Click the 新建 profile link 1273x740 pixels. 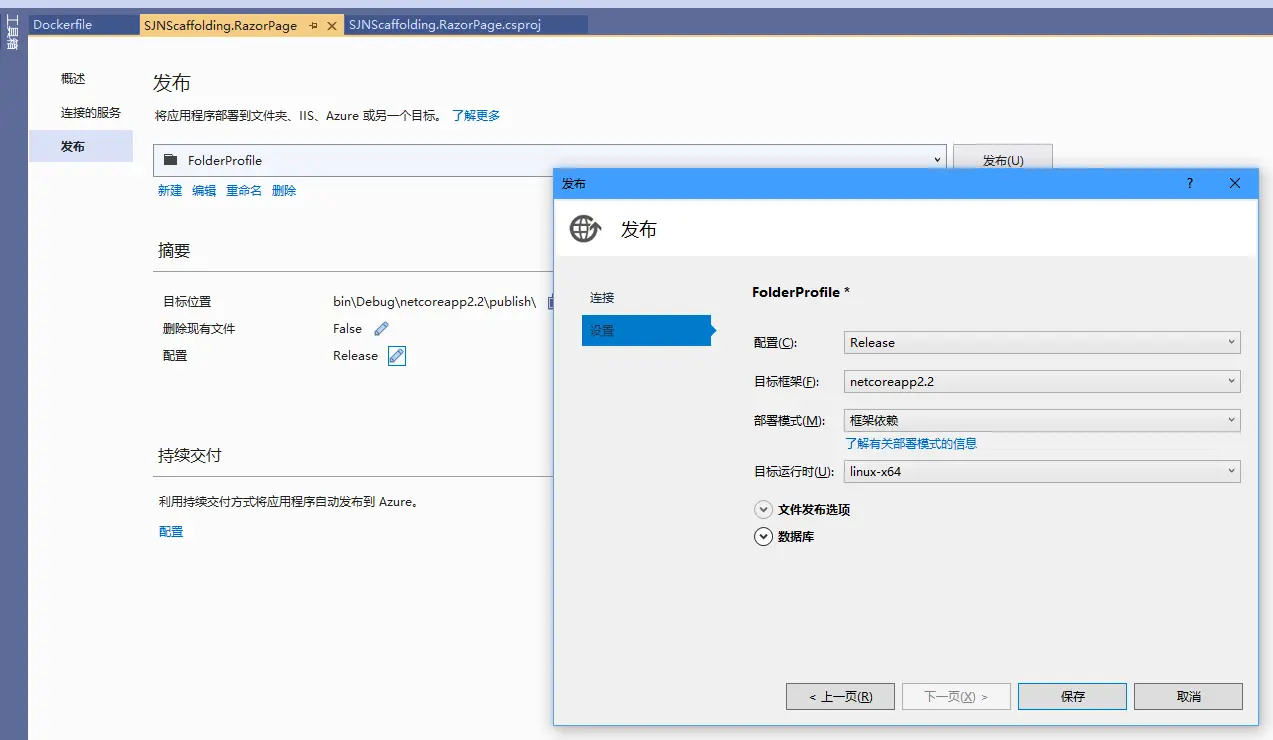tap(170, 190)
